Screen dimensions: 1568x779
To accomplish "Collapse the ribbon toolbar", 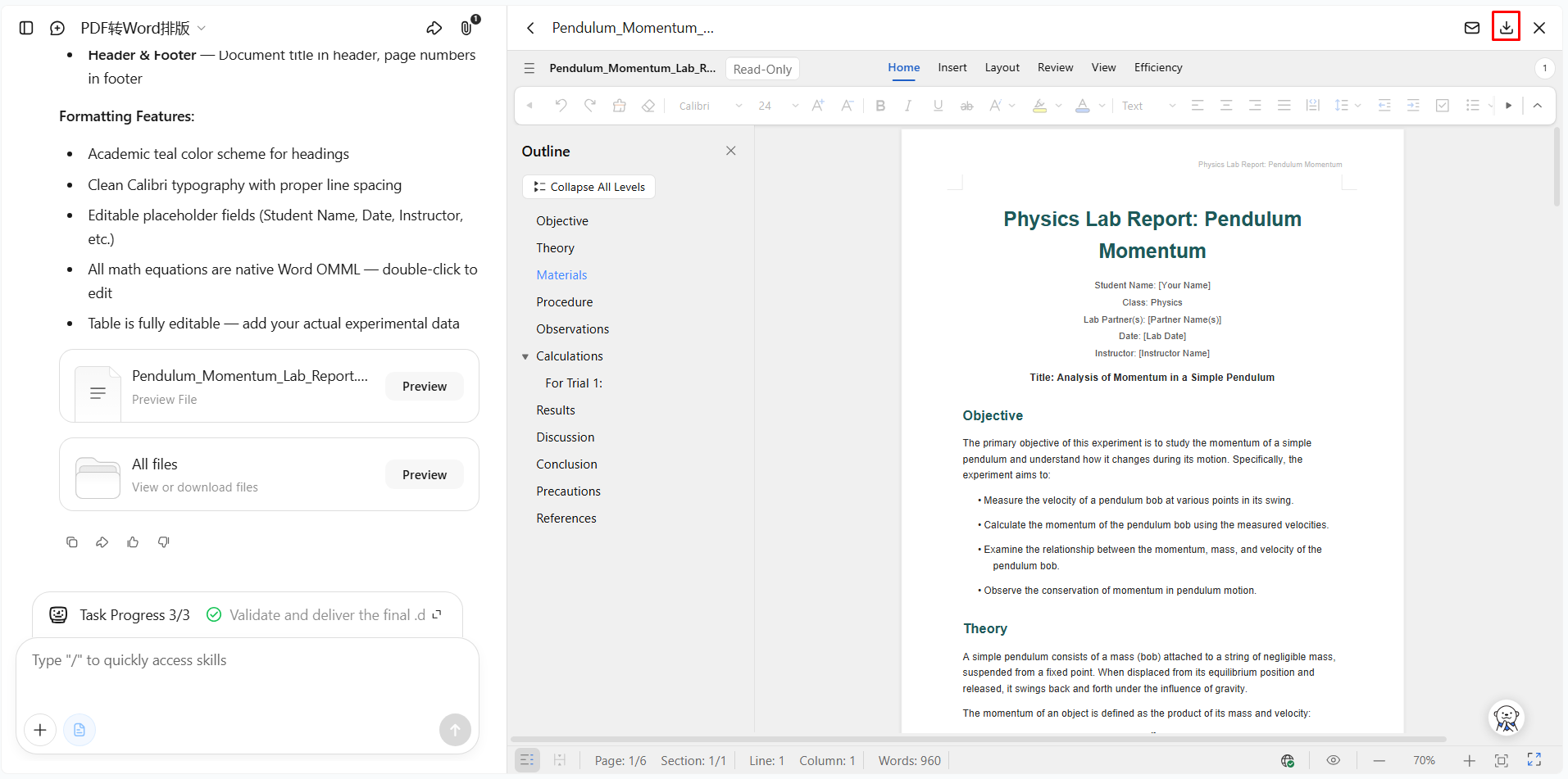I will 1538,106.
